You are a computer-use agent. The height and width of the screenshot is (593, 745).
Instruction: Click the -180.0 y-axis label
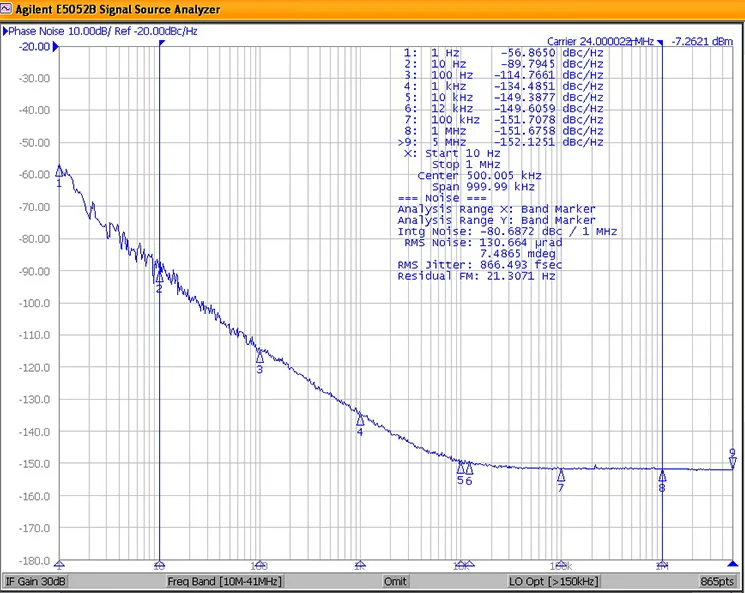[34, 561]
